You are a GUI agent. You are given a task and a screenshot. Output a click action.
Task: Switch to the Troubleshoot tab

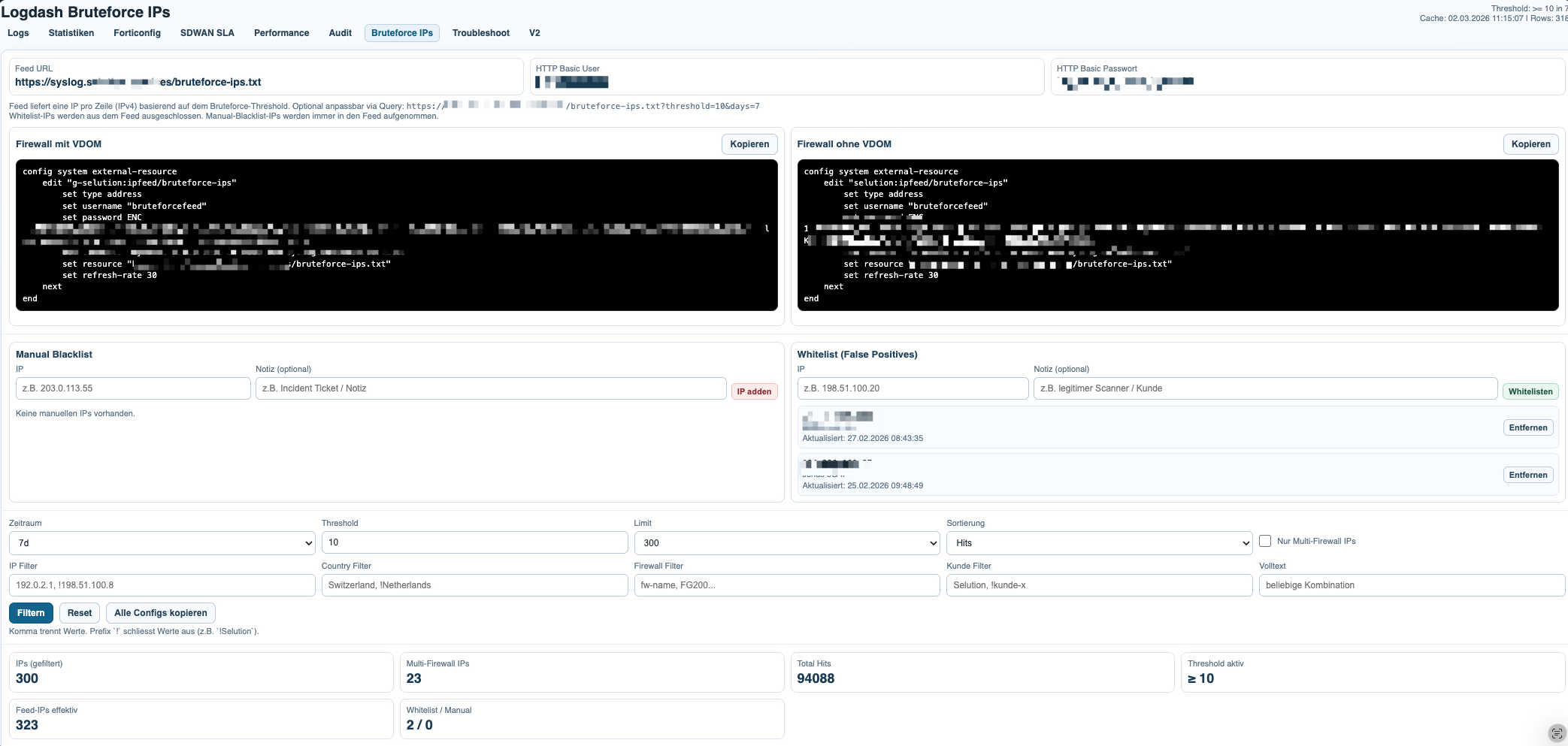pyautogui.click(x=480, y=33)
